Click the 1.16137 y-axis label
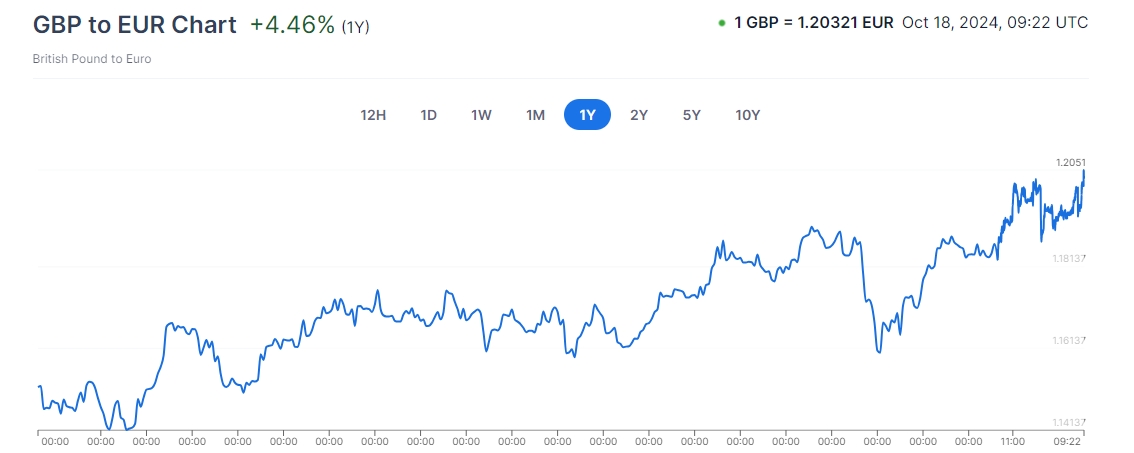This screenshot has width=1134, height=453. click(x=1069, y=340)
